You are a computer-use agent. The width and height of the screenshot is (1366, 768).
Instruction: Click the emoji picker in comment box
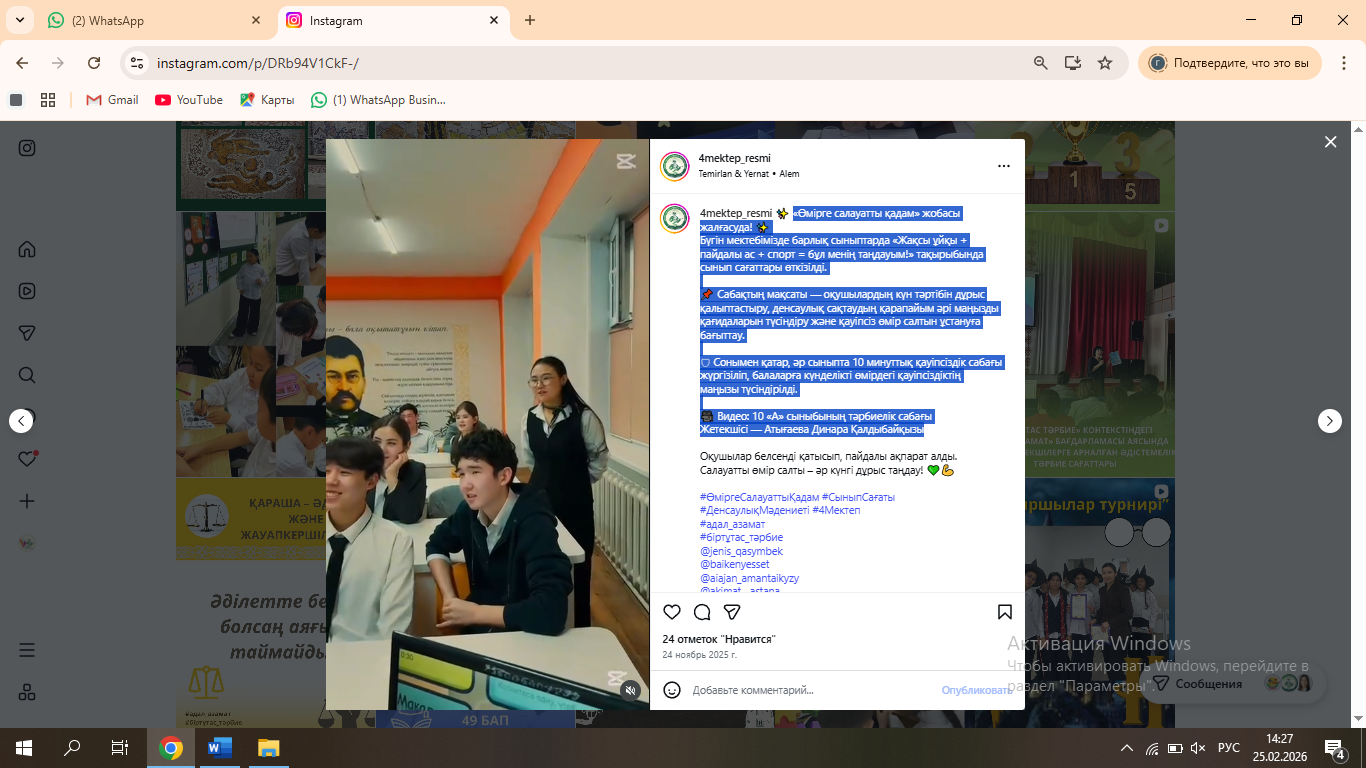click(x=673, y=690)
